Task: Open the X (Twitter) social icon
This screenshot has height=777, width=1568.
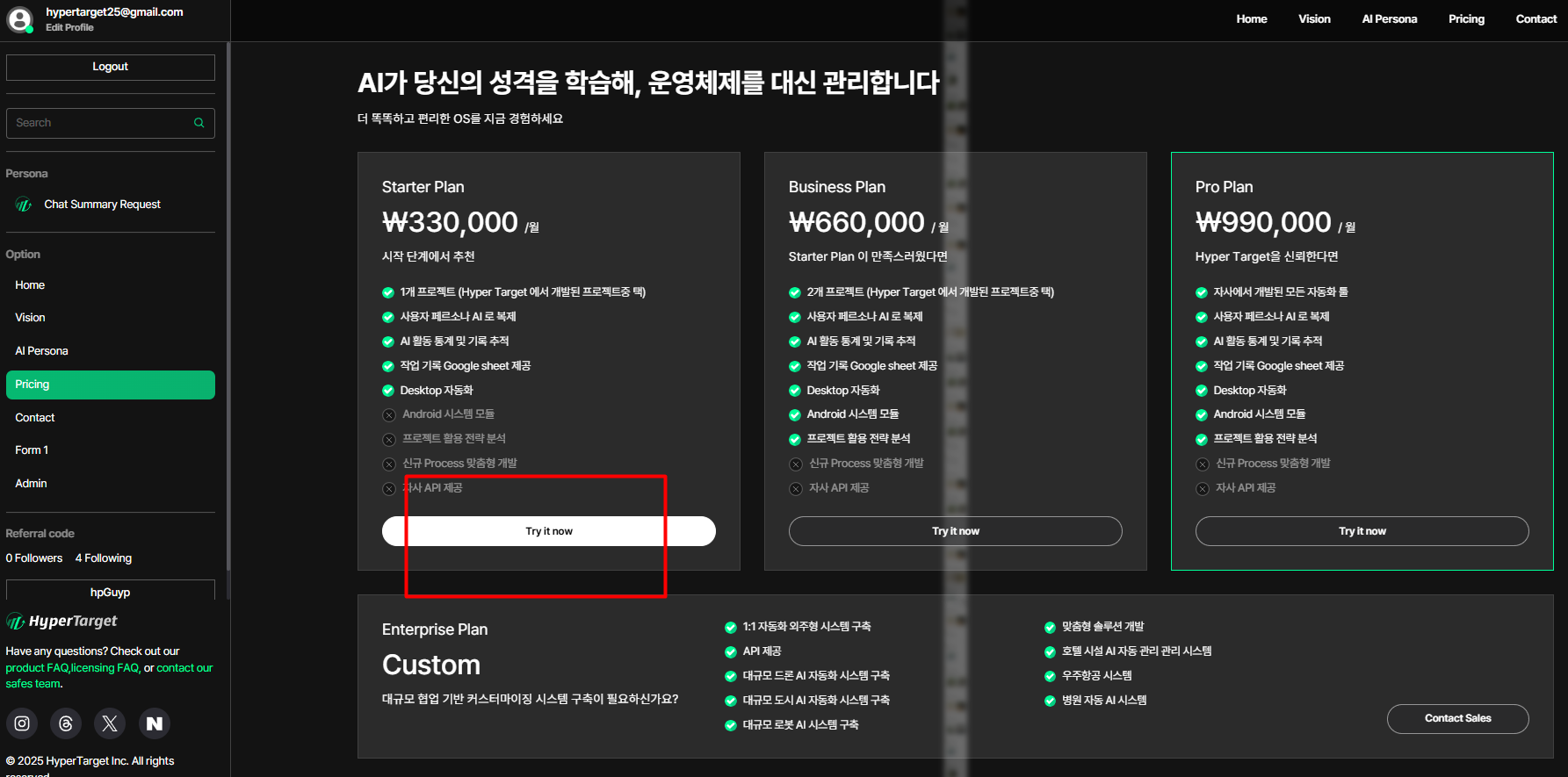Action: pyautogui.click(x=110, y=723)
